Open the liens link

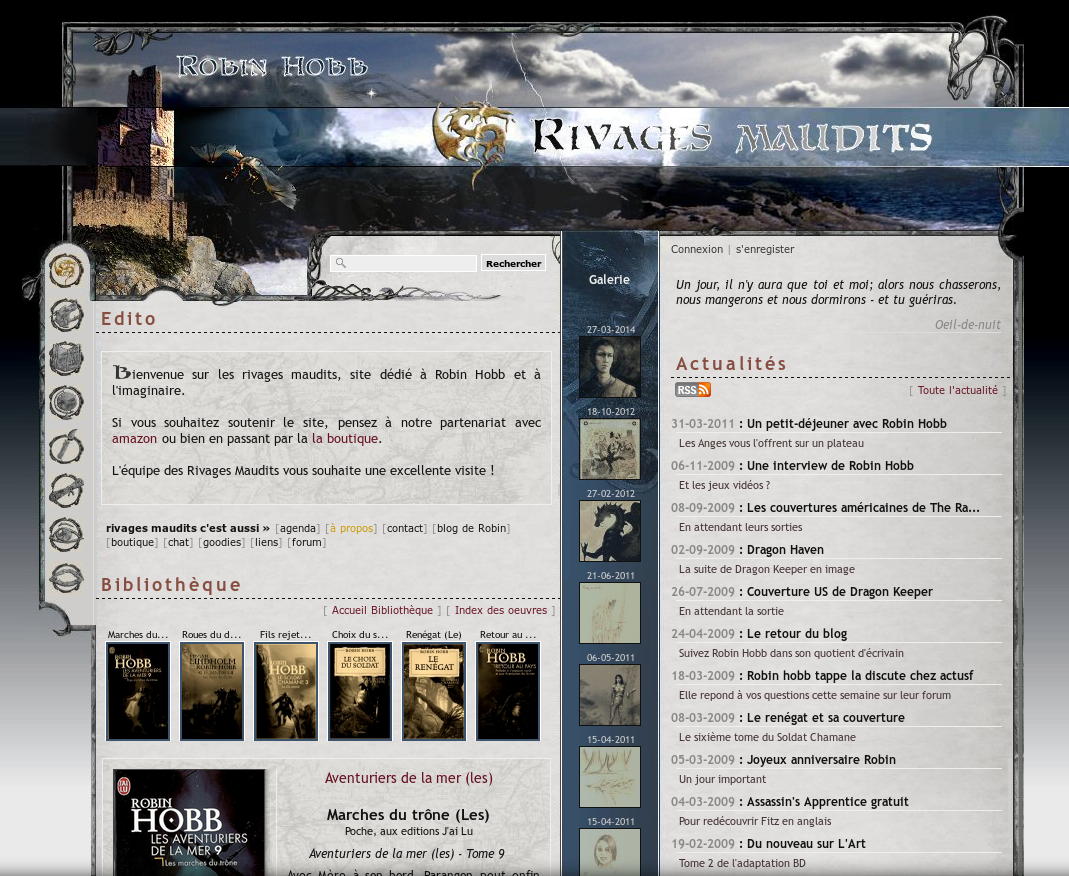point(266,543)
